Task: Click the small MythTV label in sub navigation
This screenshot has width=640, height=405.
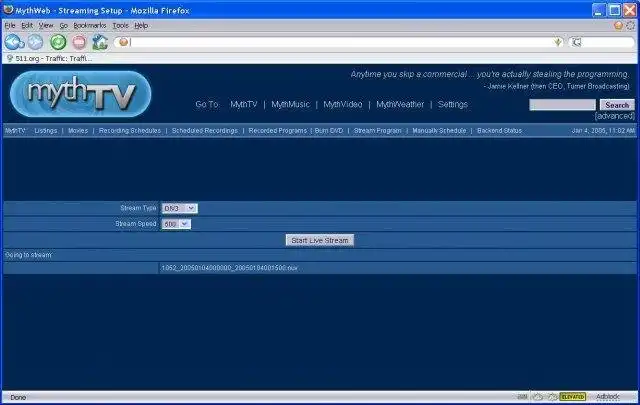Action: [15, 131]
